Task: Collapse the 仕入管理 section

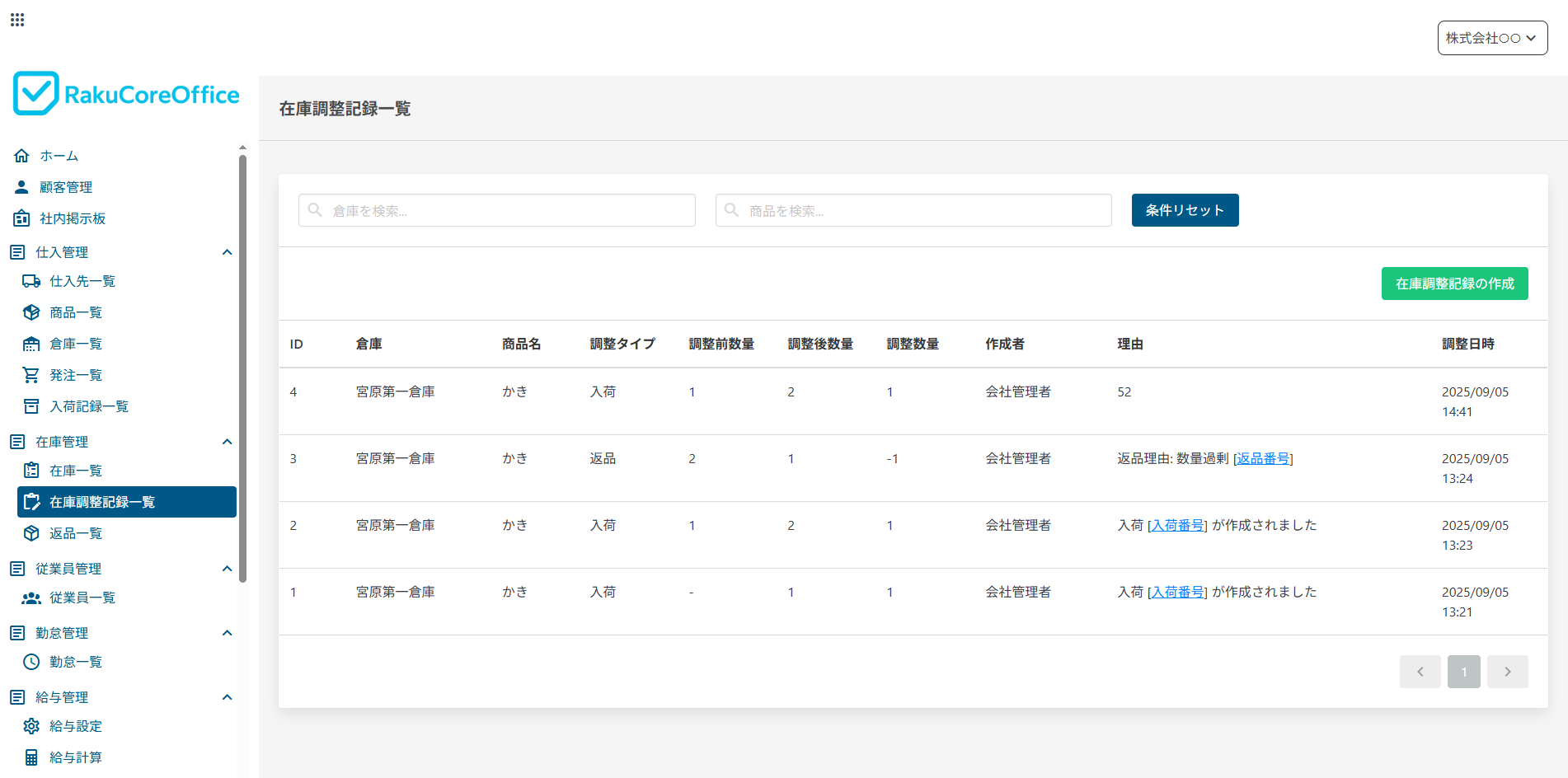Action: click(227, 252)
